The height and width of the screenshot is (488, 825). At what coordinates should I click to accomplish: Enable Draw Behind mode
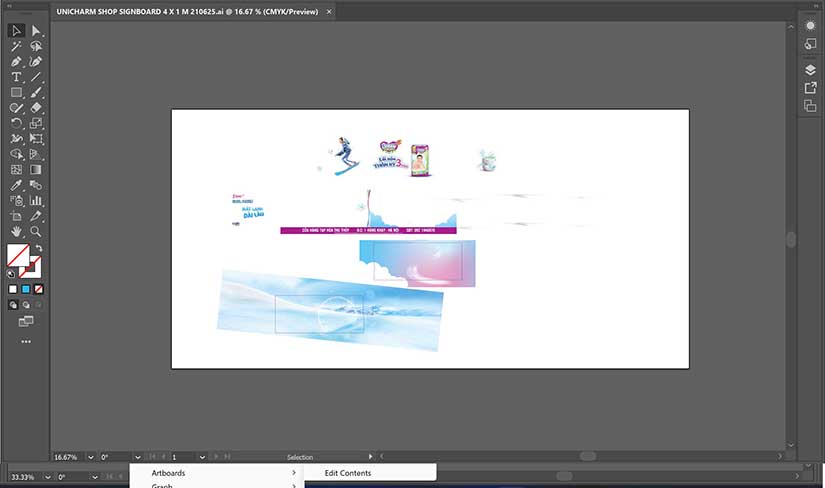coord(26,305)
